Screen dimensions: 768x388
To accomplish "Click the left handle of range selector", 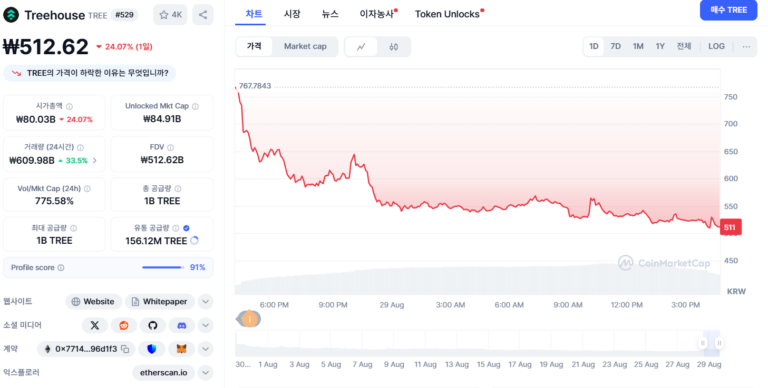I will pyautogui.click(x=703, y=343).
